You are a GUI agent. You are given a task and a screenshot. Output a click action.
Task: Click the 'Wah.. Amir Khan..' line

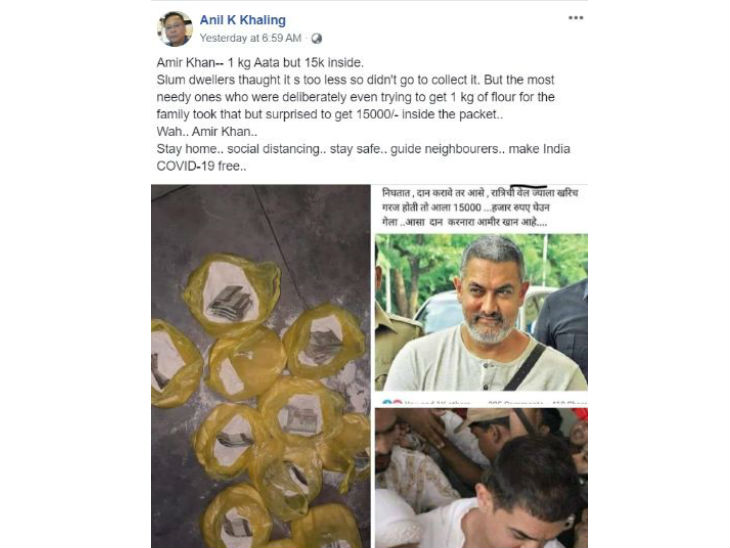[207, 132]
